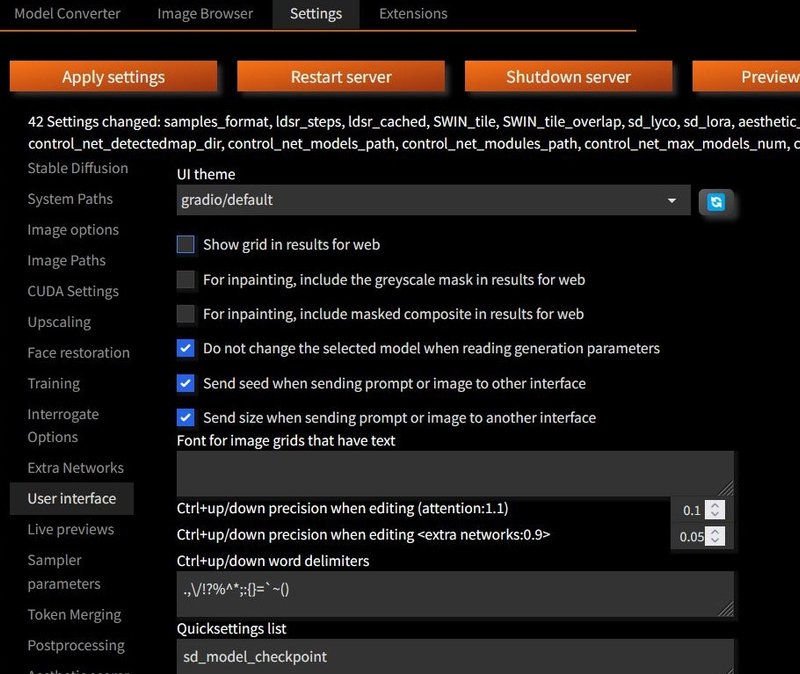The height and width of the screenshot is (674, 800).
Task: Open the Upscaling settings section
Action: point(59,322)
